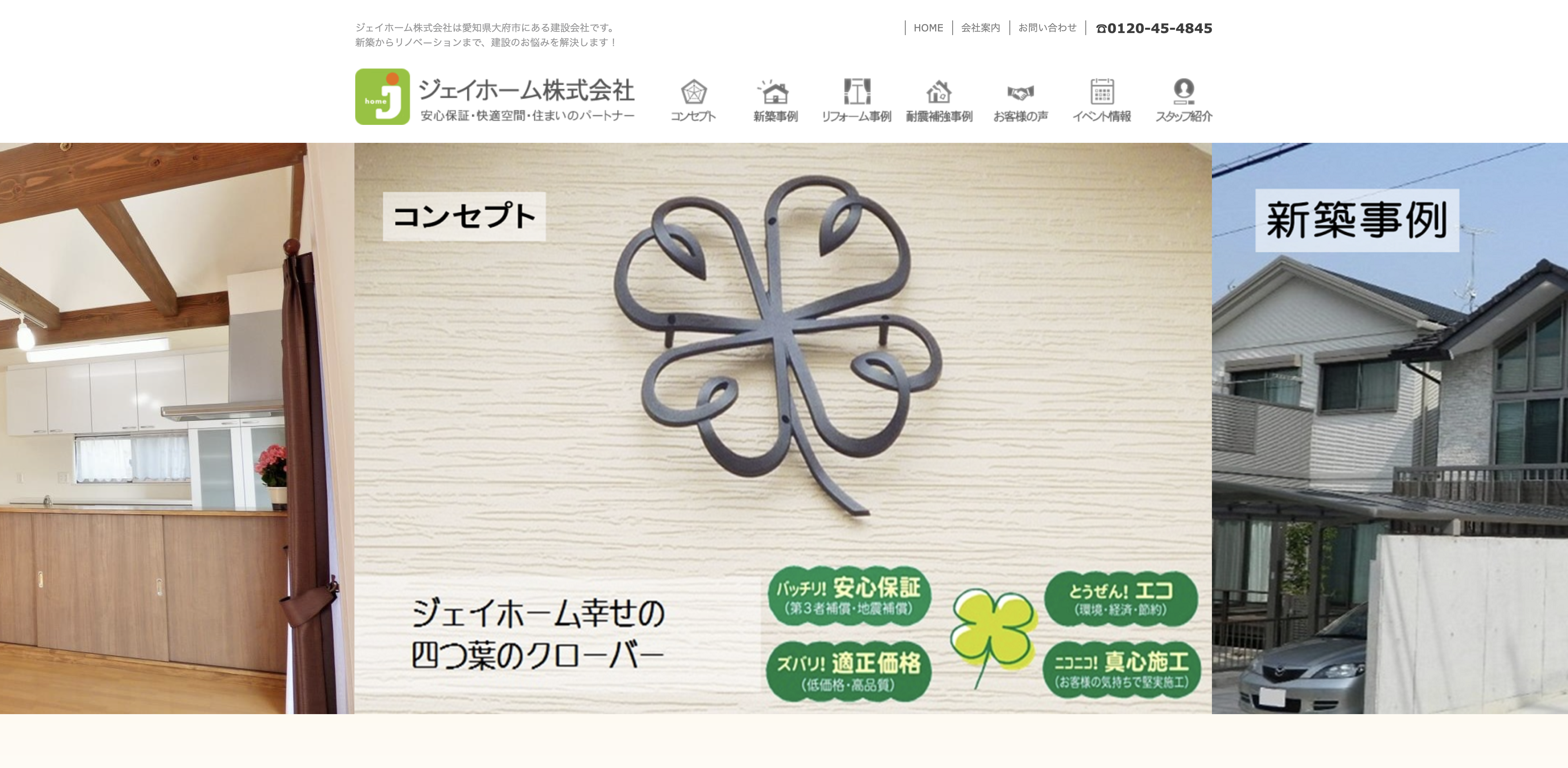Screen dimensions: 1568x768
Task: Open the お問い合わせ contact link
Action: 1047,28
